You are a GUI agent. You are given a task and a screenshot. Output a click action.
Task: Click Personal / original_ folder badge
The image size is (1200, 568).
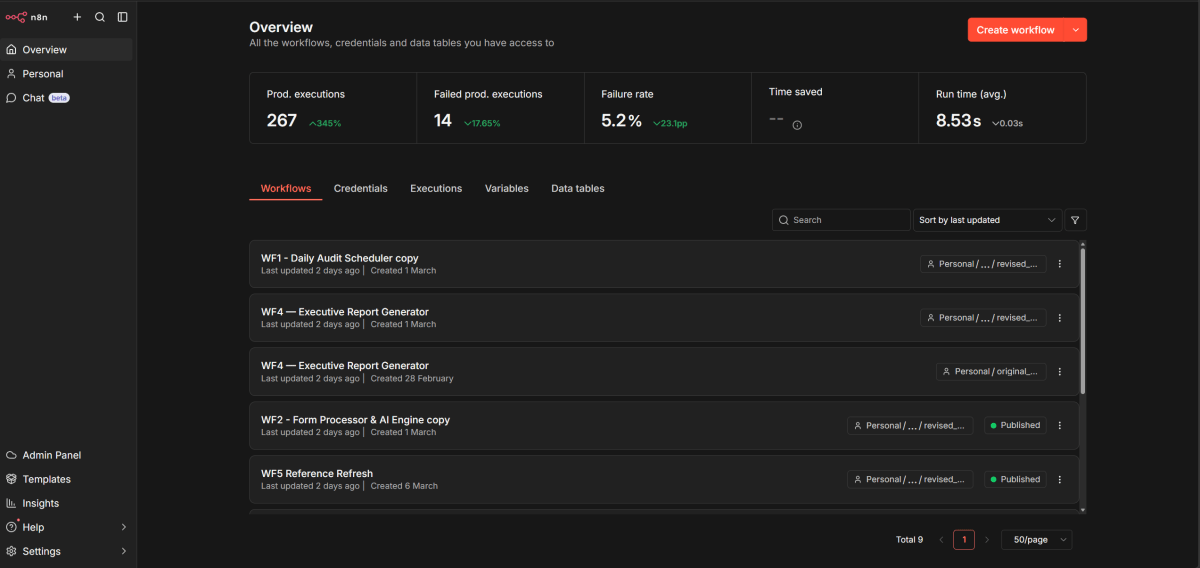991,371
